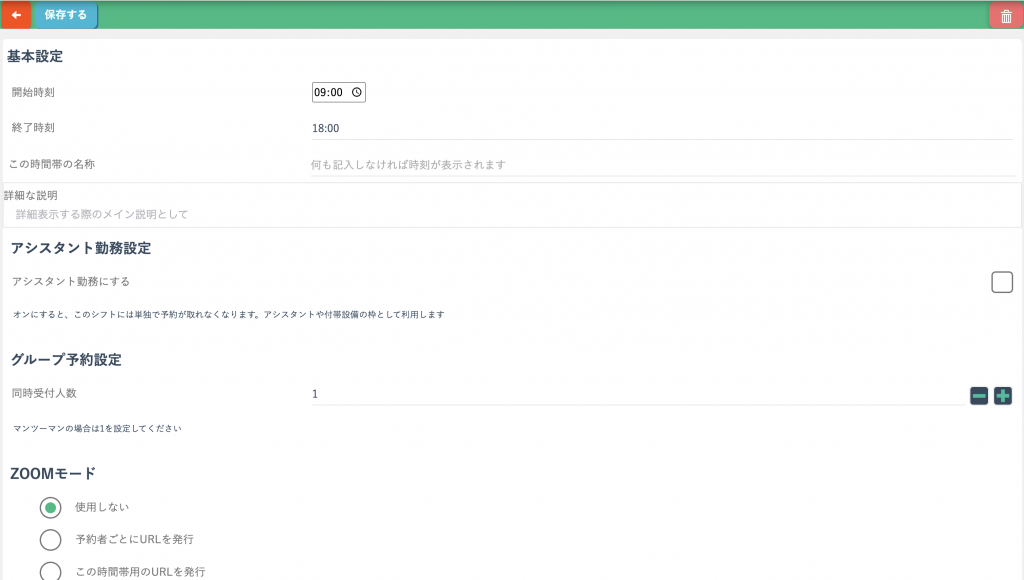Click the 終了時刻 field showing 18:00
Image resolution: width=1024 pixels, height=580 pixels.
660,128
